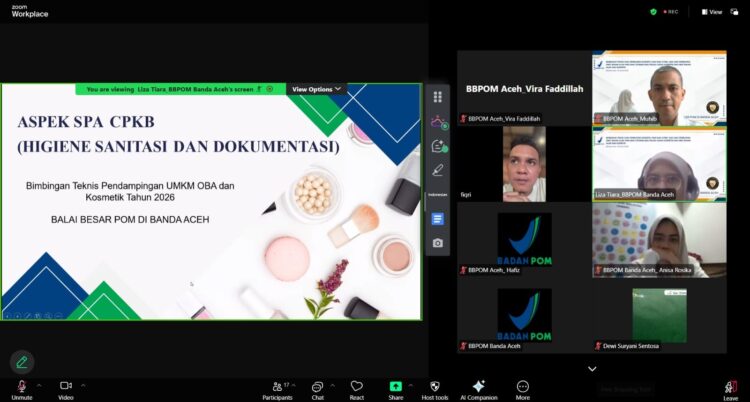Image resolution: width=750 pixels, height=402 pixels.
Task: Take a screenshot with the camera icon
Action: coord(437,243)
